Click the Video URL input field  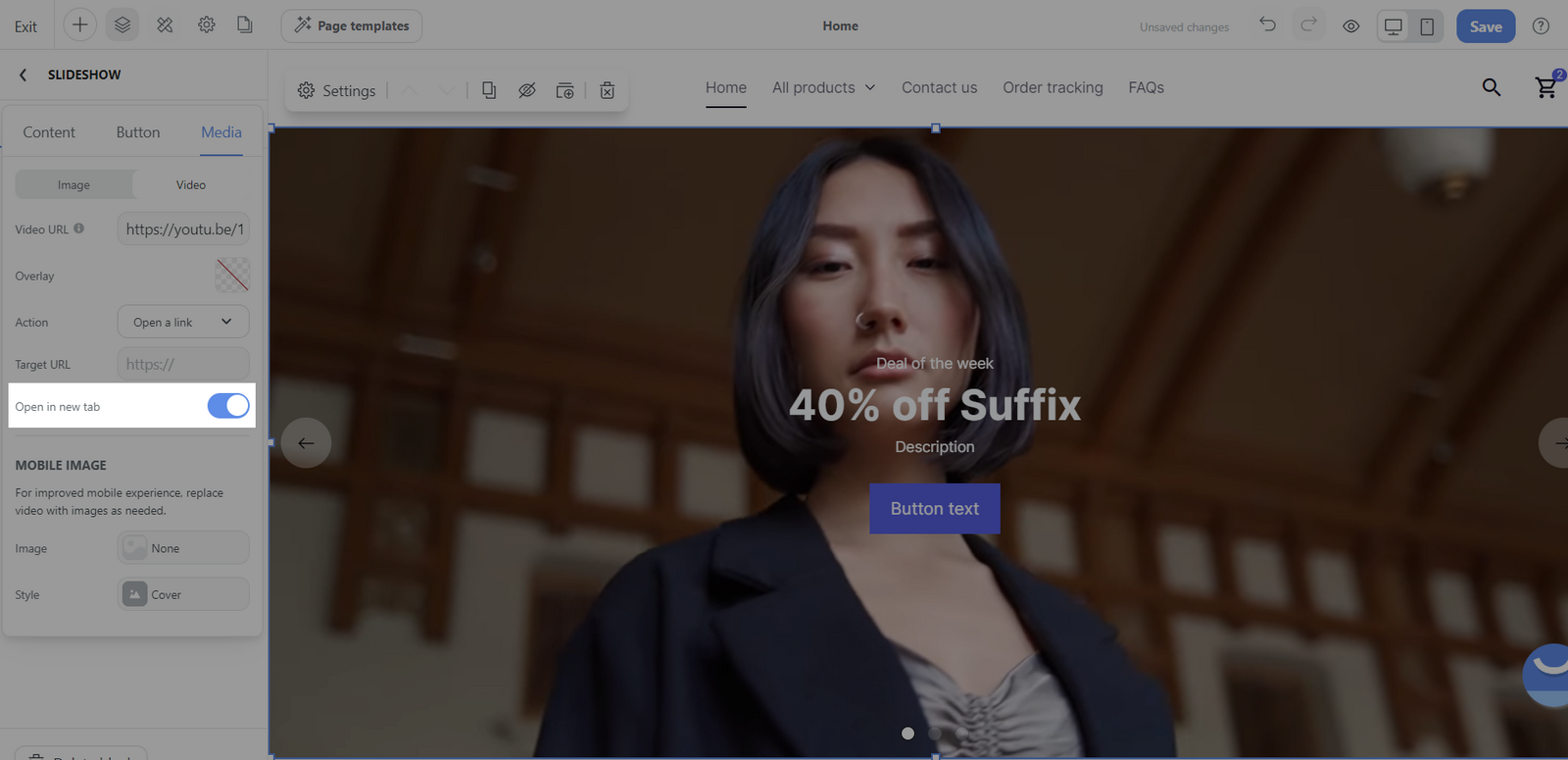[183, 228]
